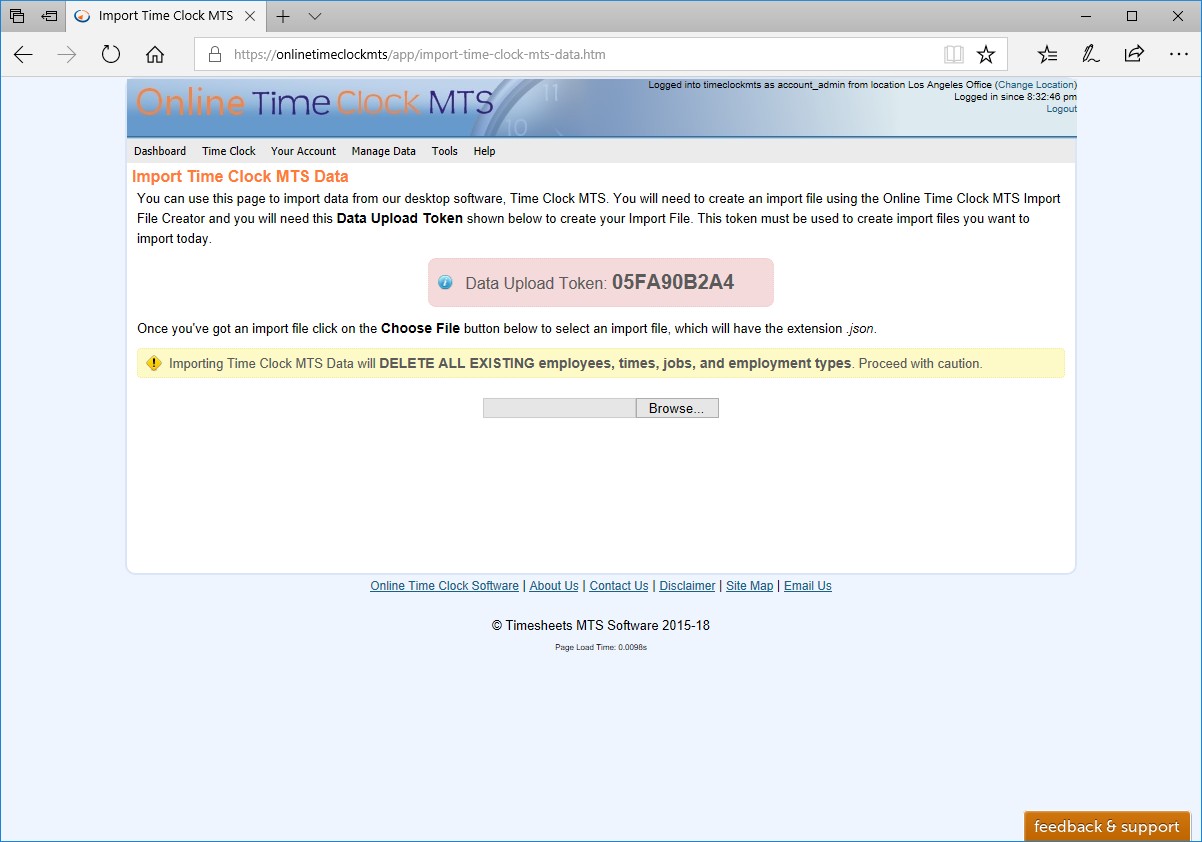This screenshot has width=1202, height=842.
Task: Click the address bar URL
Action: coord(420,54)
